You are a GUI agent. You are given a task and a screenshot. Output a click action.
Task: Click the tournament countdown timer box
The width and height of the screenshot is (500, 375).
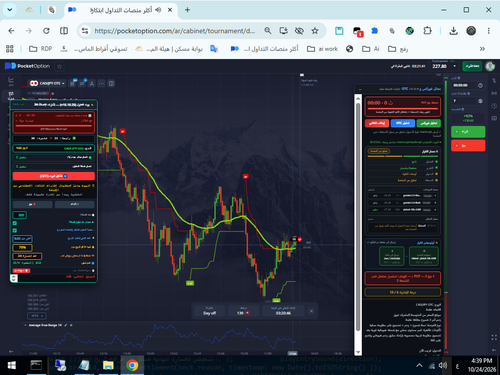[x=283, y=311]
